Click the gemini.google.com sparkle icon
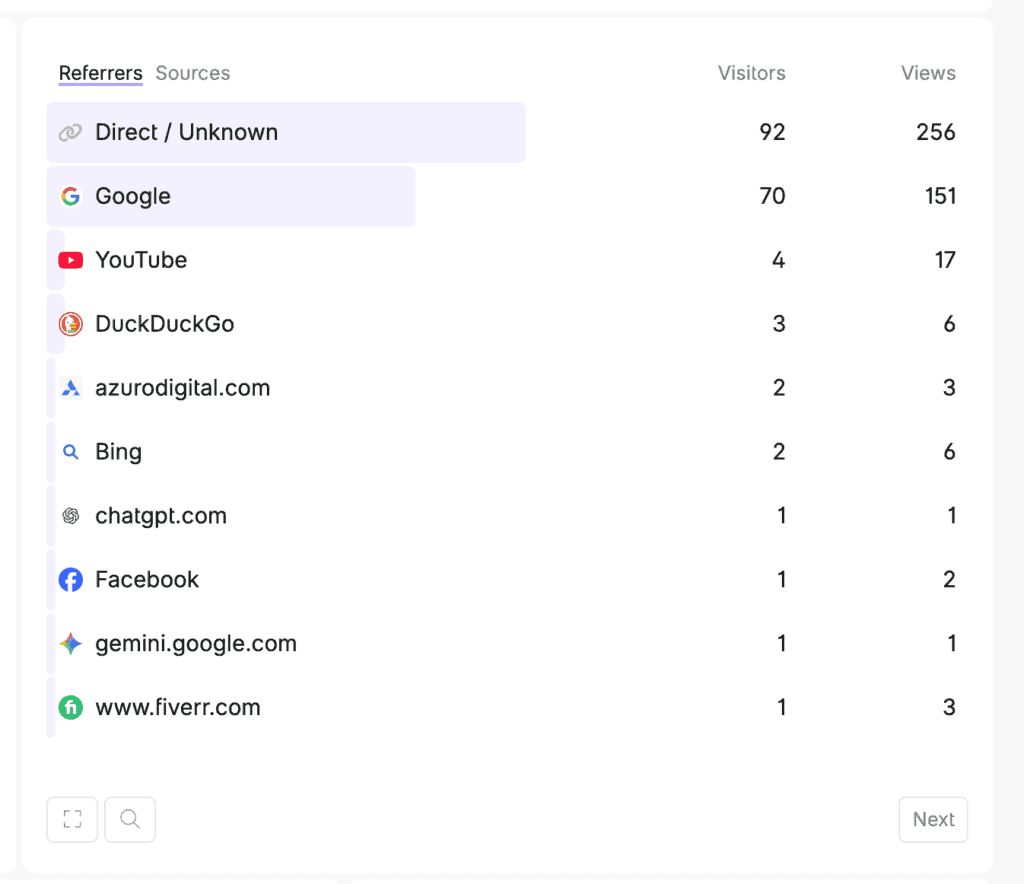Image resolution: width=1024 pixels, height=884 pixels. 69,644
